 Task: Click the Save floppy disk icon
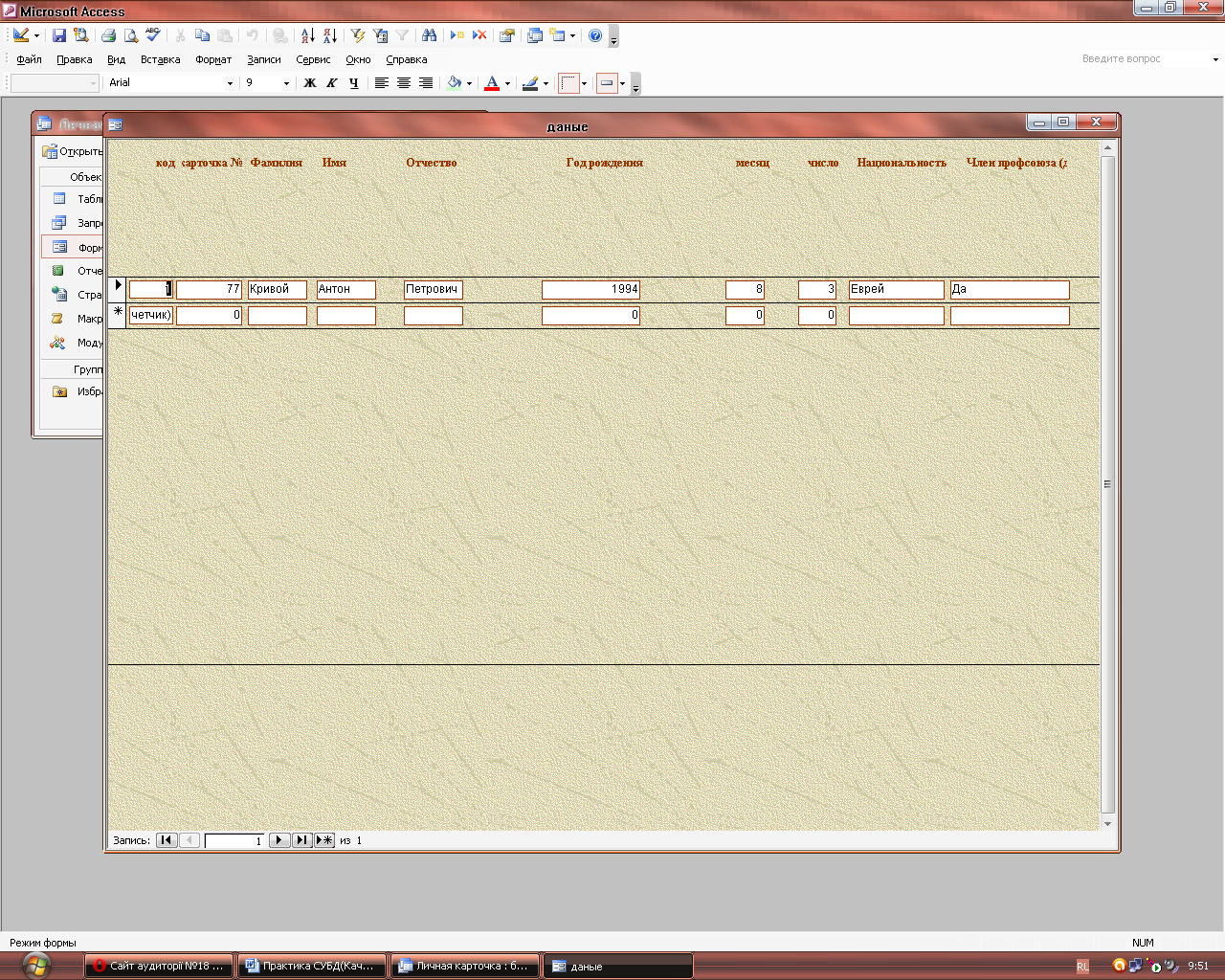(x=59, y=35)
